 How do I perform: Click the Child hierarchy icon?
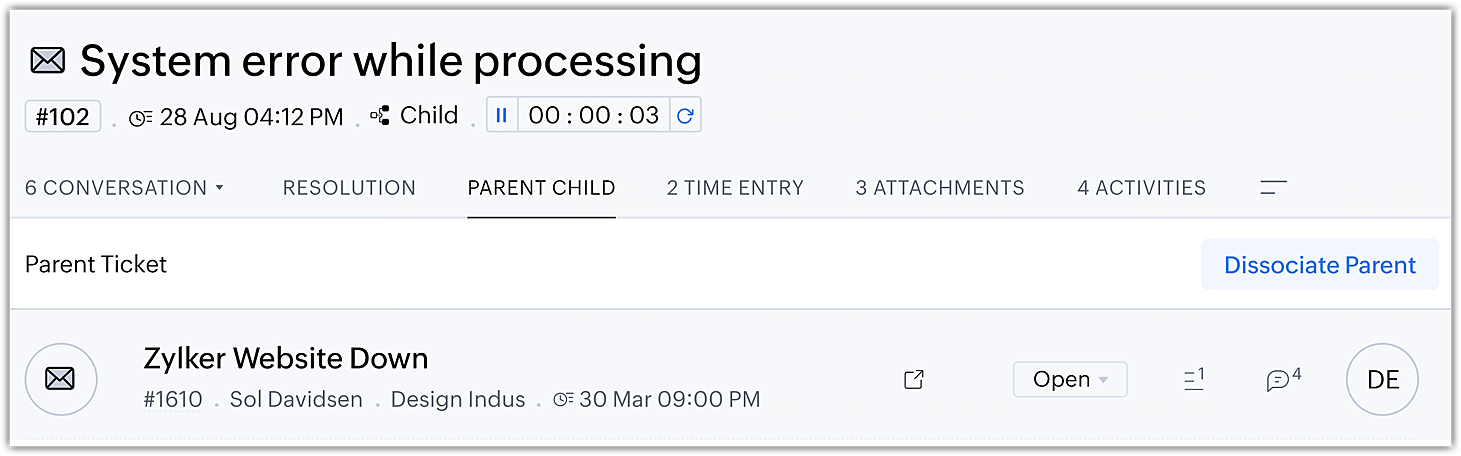pyautogui.click(x=380, y=116)
